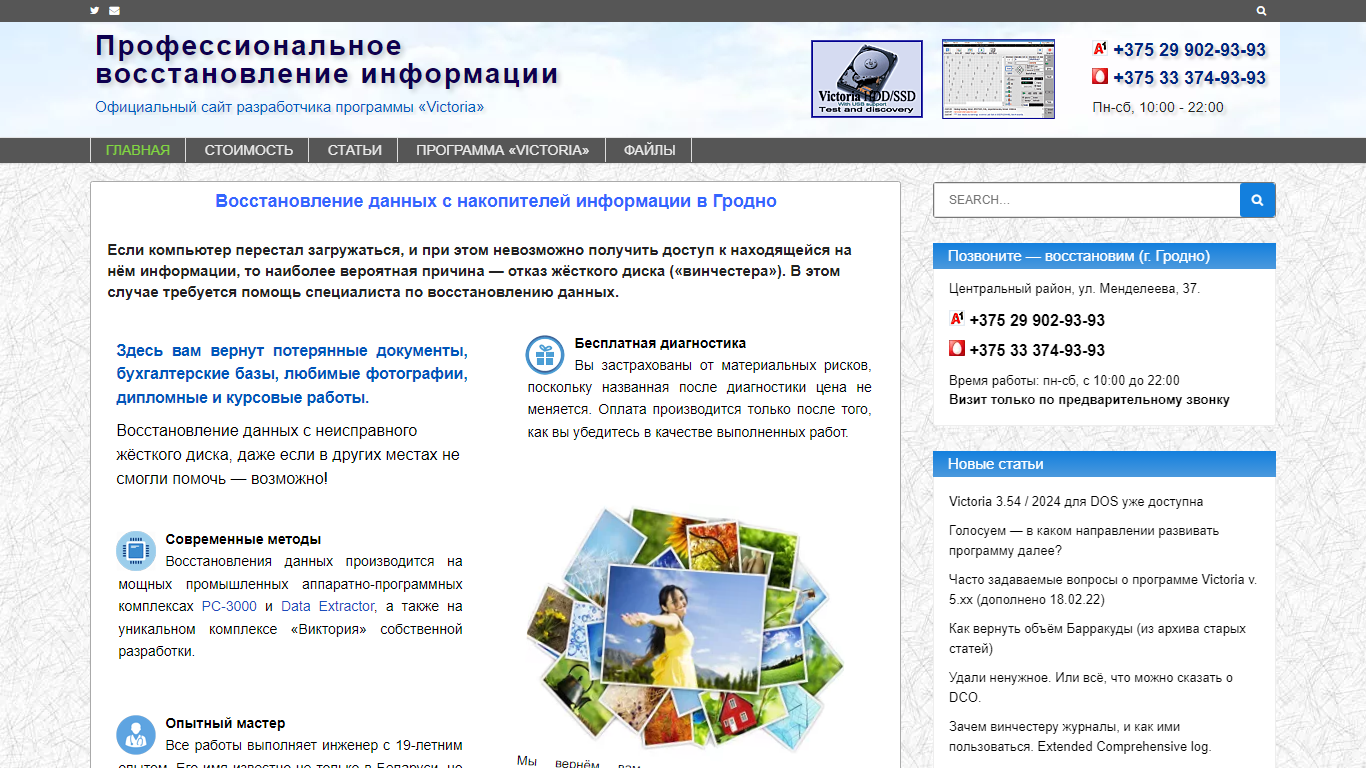Click the Опытный мастер heading
Viewport: 1366px width, 768px height.
pyautogui.click(x=225, y=723)
